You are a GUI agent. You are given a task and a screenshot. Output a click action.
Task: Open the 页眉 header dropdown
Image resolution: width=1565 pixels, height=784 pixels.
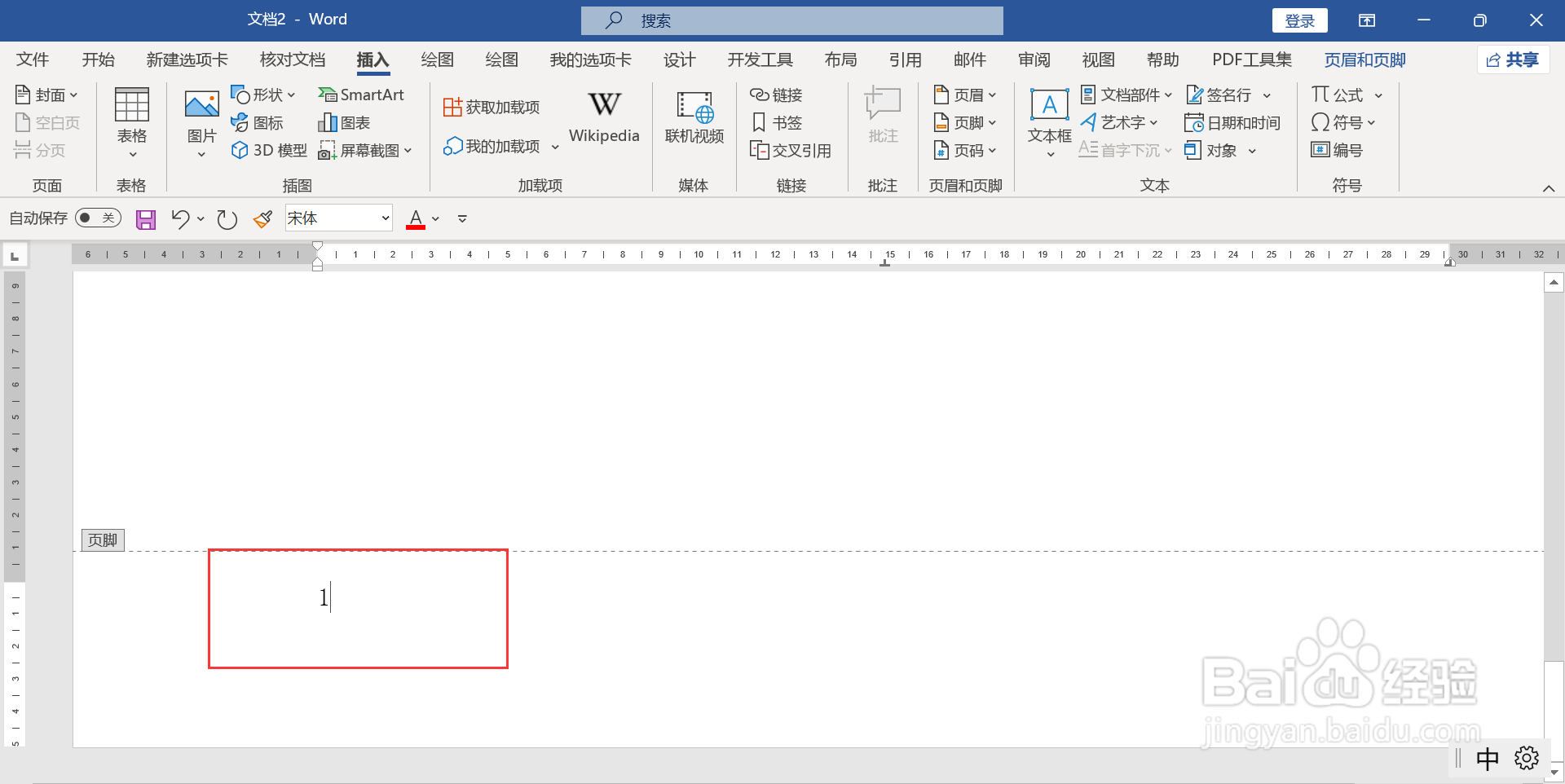[x=965, y=95]
